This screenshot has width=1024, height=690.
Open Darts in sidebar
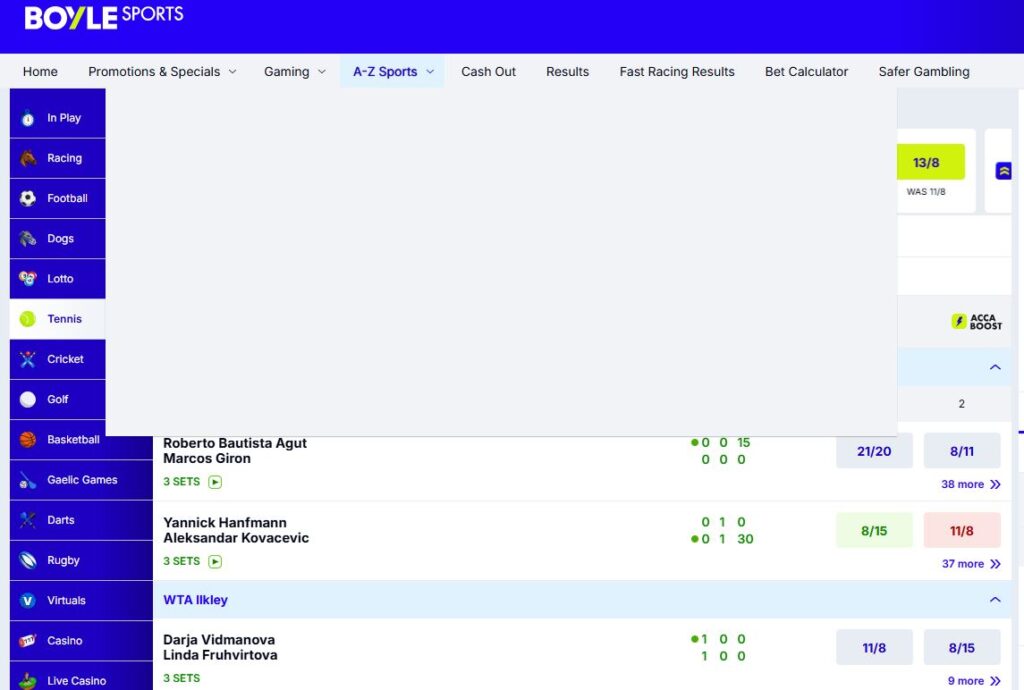point(81,520)
